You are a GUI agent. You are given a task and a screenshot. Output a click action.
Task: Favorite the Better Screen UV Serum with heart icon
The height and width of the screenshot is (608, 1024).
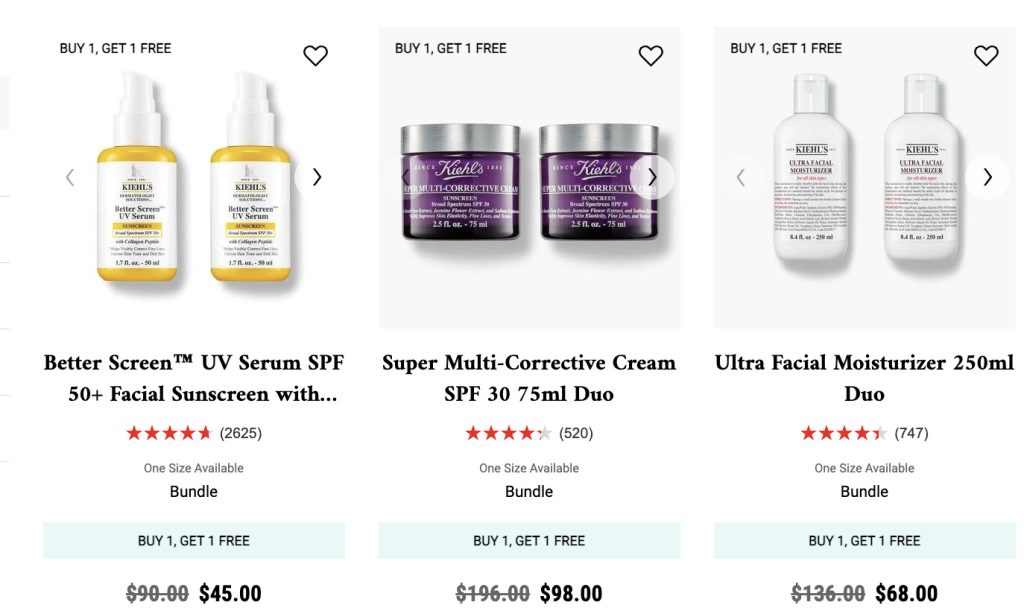[315, 56]
